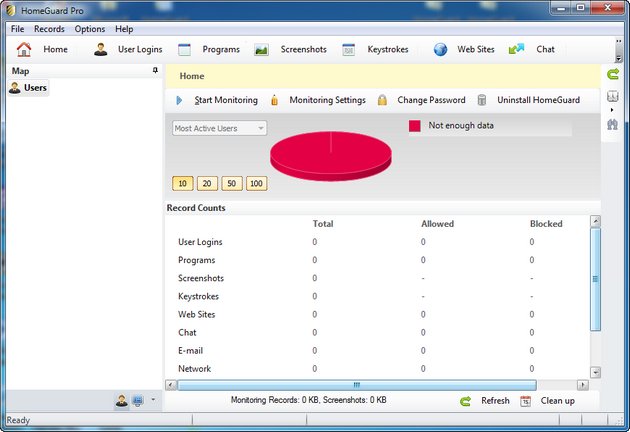
Task: Click the red pie chart
Action: (x=330, y=155)
